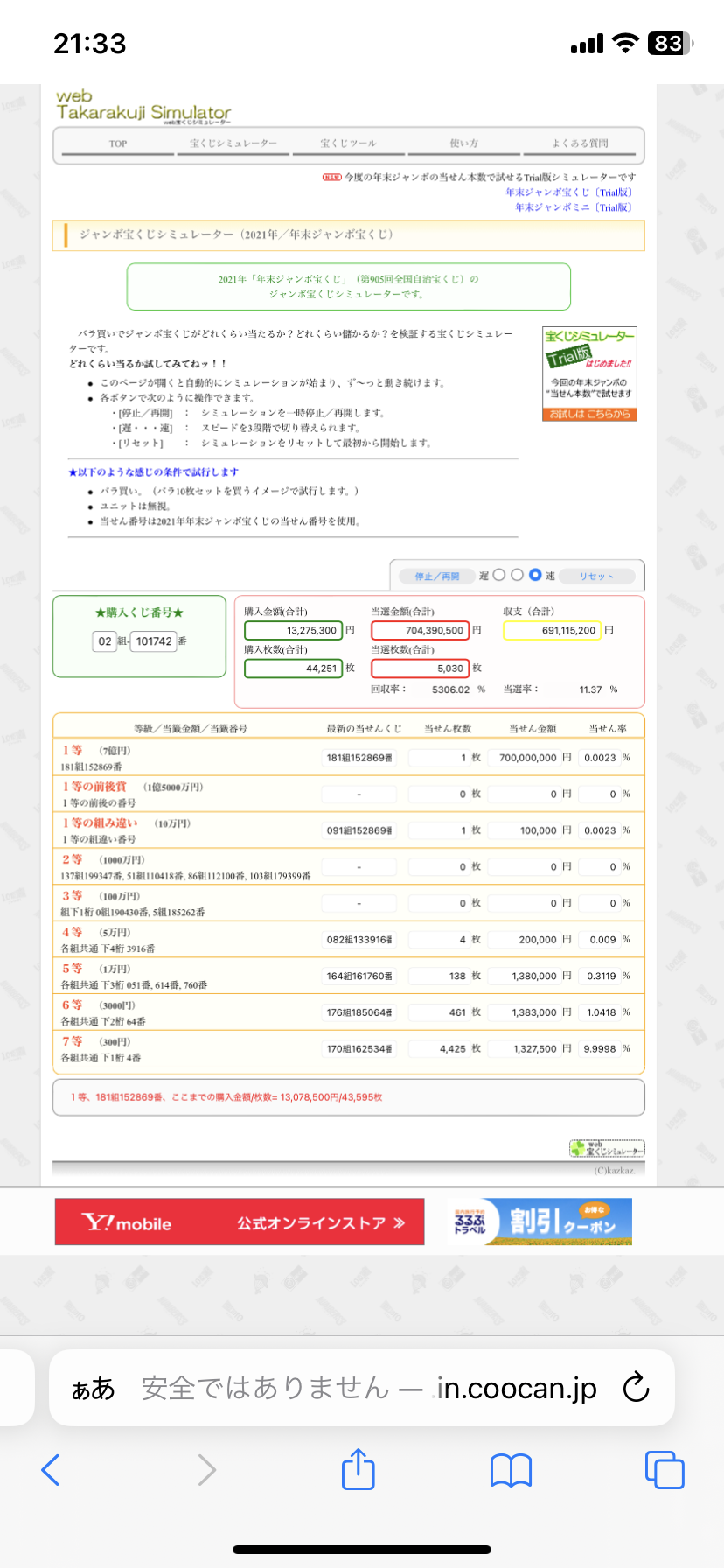Reload the page with the refresh icon
Viewport: 724px width, 1568px height.
click(636, 1387)
